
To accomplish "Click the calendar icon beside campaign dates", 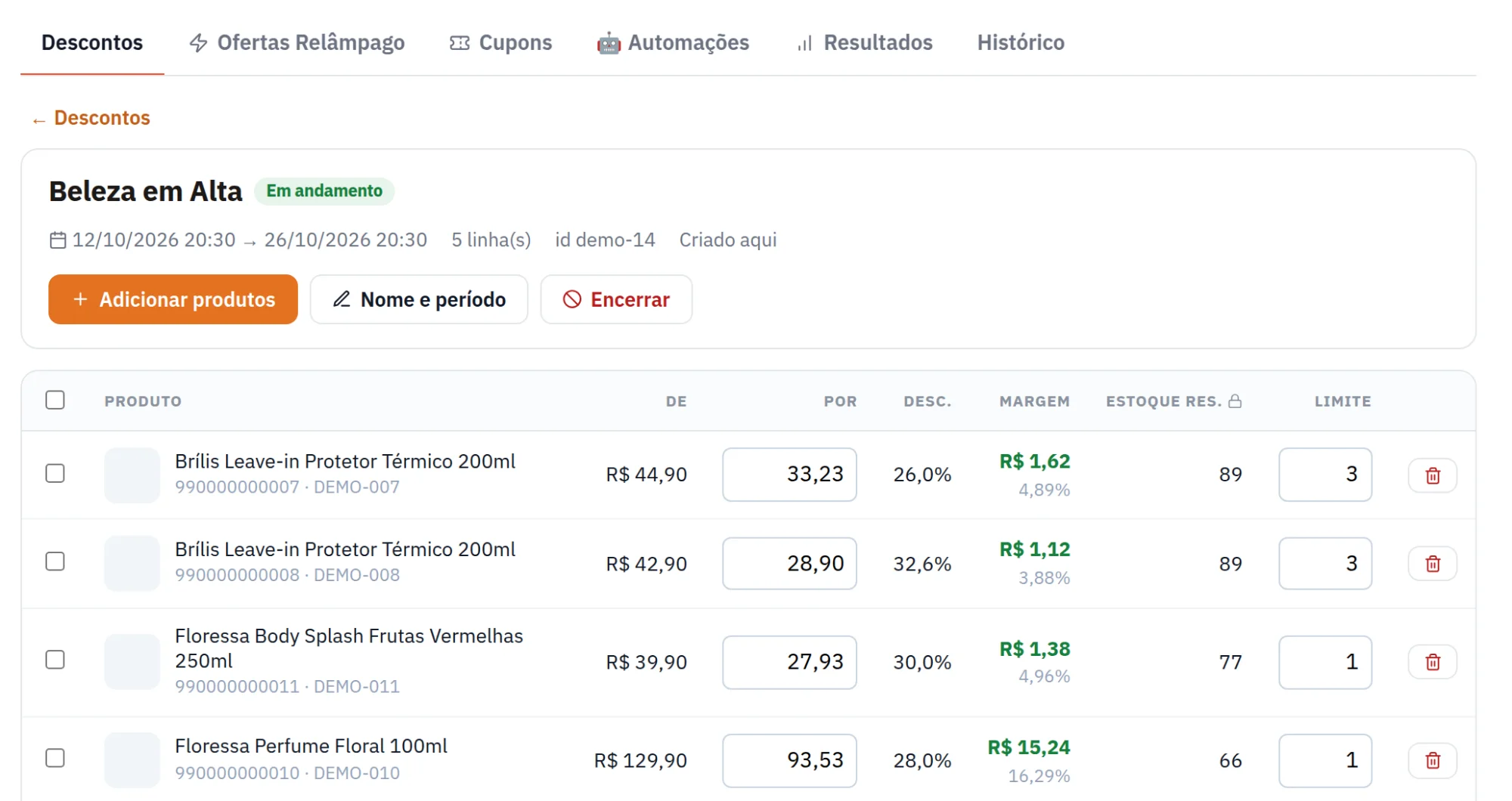I will tap(58, 240).
